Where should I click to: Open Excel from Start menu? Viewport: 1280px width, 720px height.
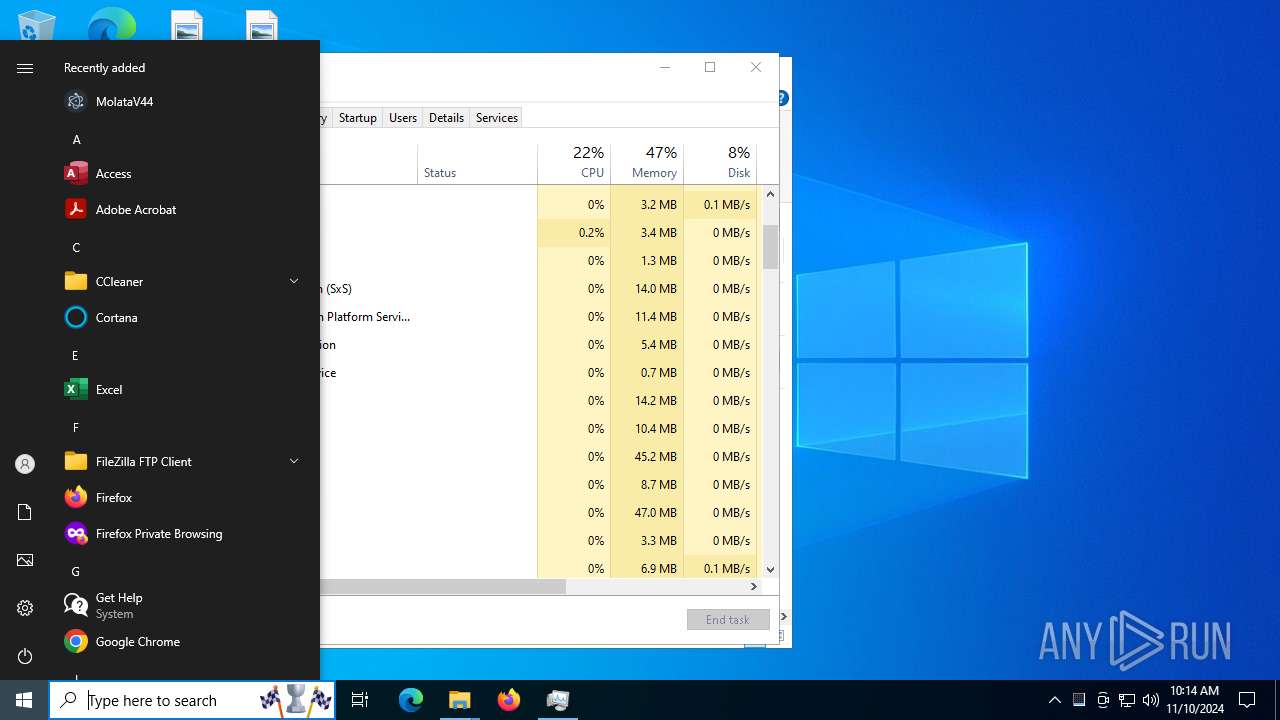(184, 390)
